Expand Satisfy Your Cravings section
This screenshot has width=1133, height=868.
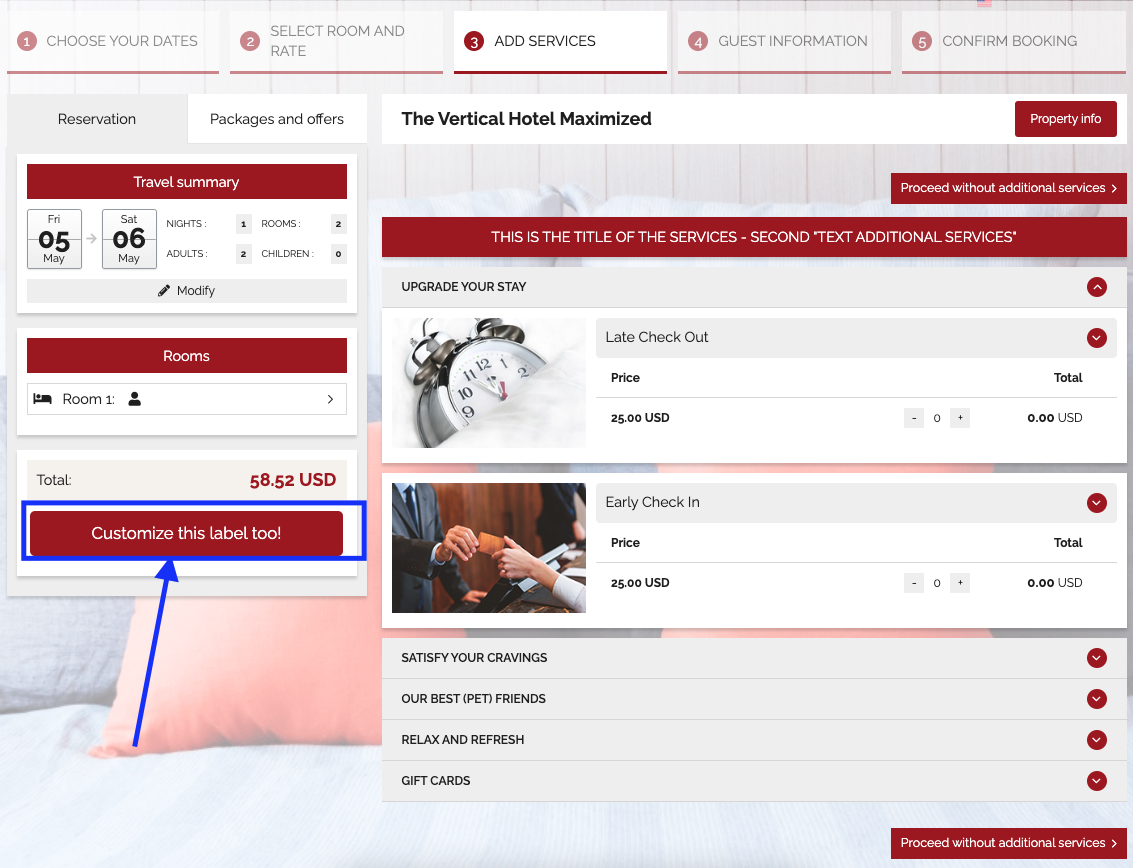point(754,658)
